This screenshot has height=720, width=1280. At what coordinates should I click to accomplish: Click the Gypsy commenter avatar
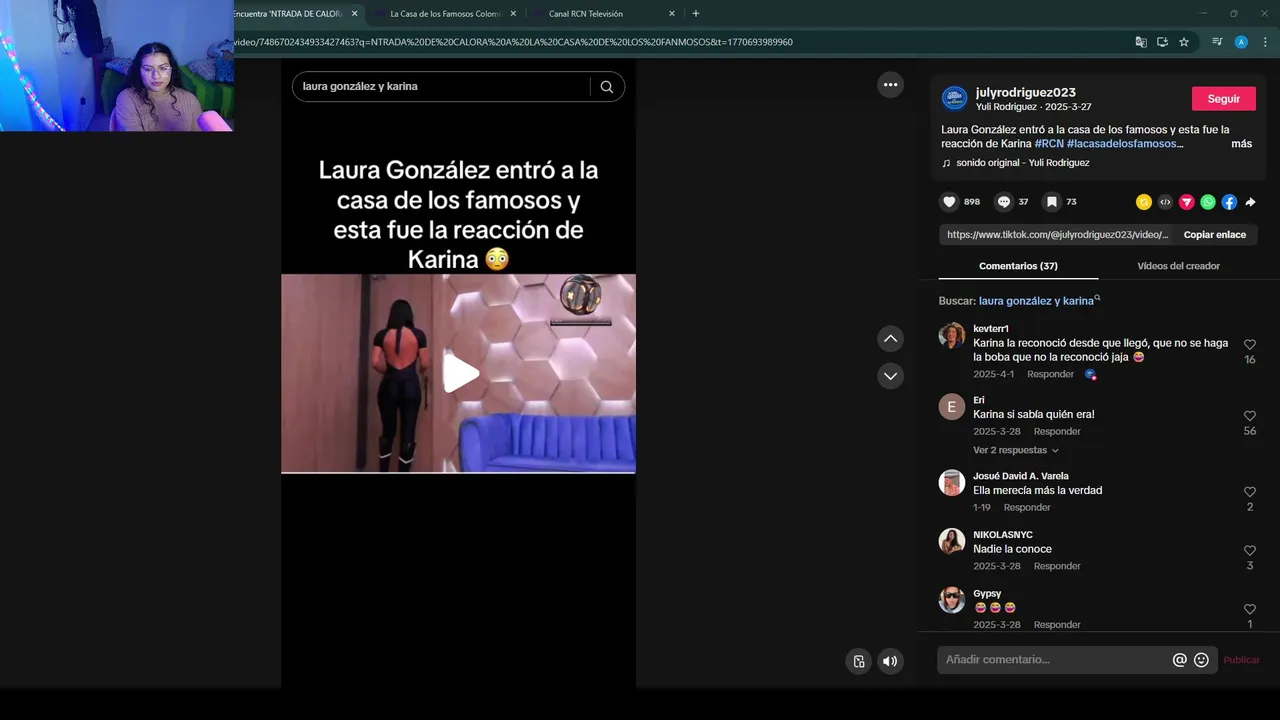(952, 600)
